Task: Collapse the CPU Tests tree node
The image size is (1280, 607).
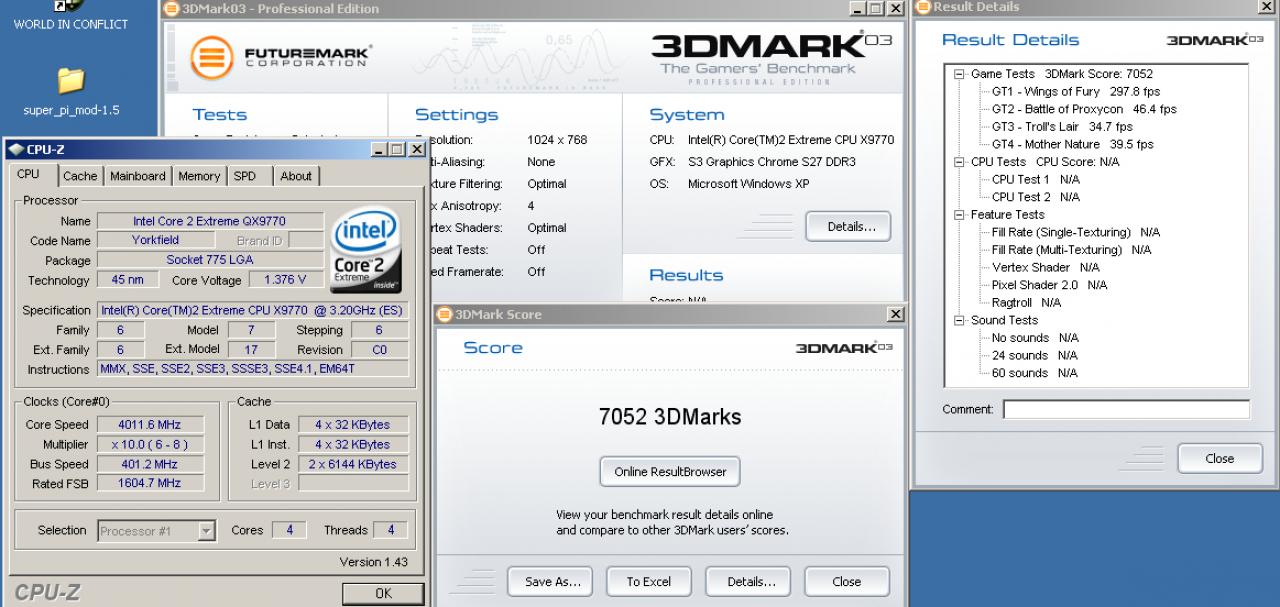Action: 960,161
